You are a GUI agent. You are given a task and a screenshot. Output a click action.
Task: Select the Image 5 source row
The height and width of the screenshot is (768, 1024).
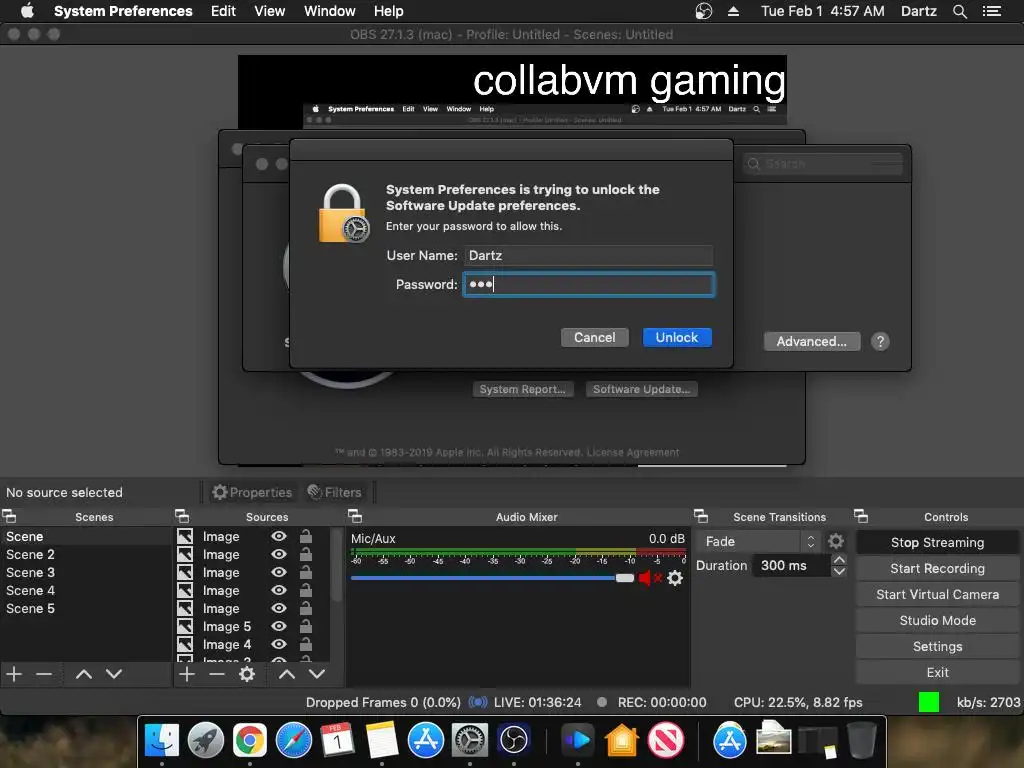(x=252, y=626)
